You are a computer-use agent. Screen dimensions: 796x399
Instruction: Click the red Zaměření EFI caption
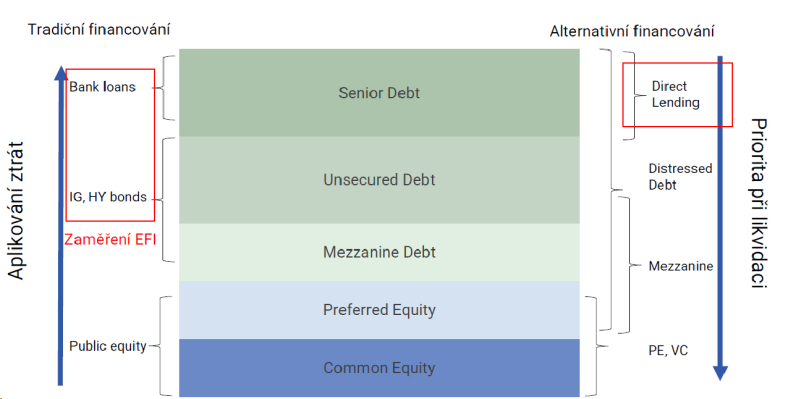pyautogui.click(x=110, y=240)
